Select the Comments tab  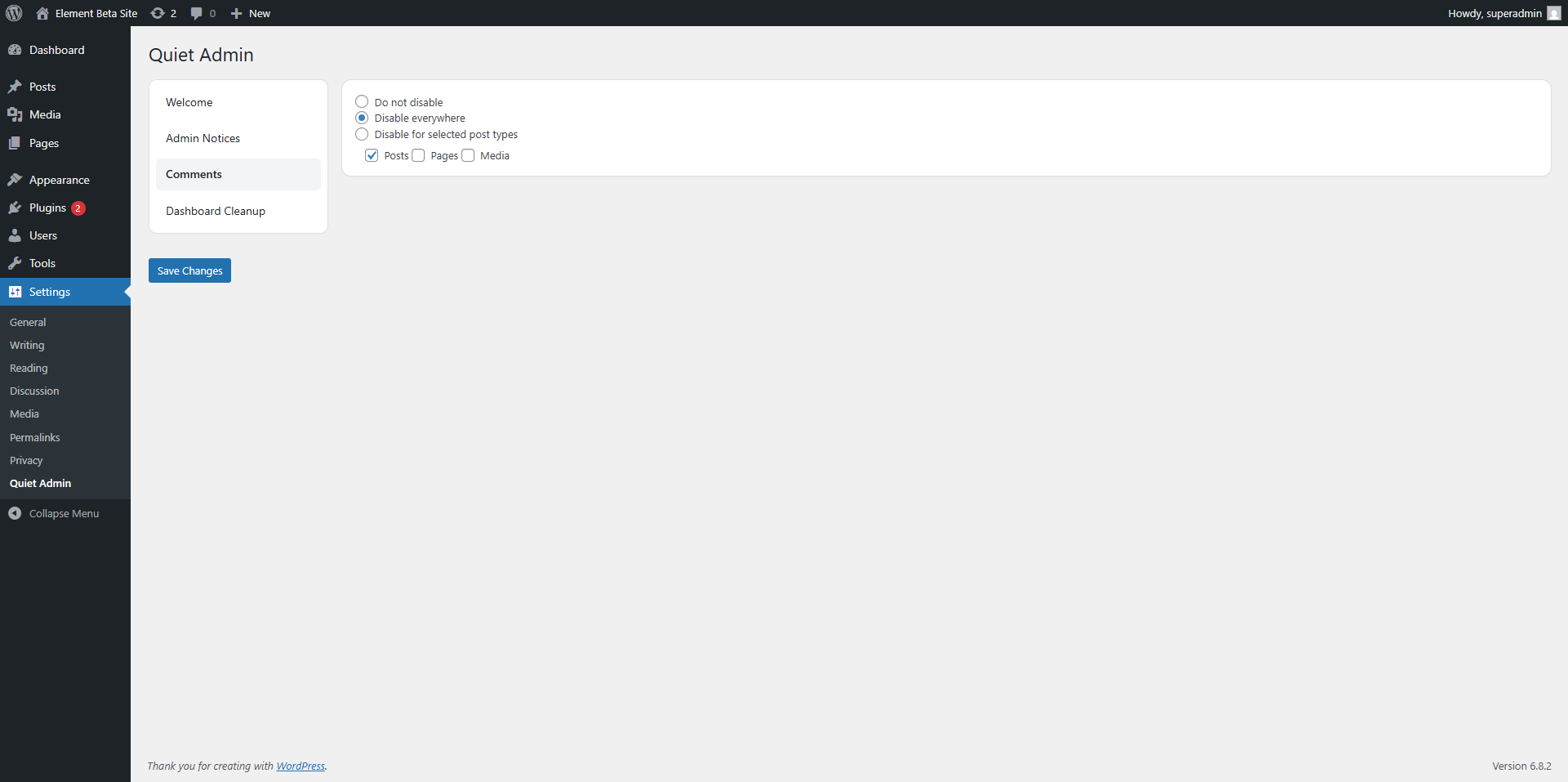point(238,174)
